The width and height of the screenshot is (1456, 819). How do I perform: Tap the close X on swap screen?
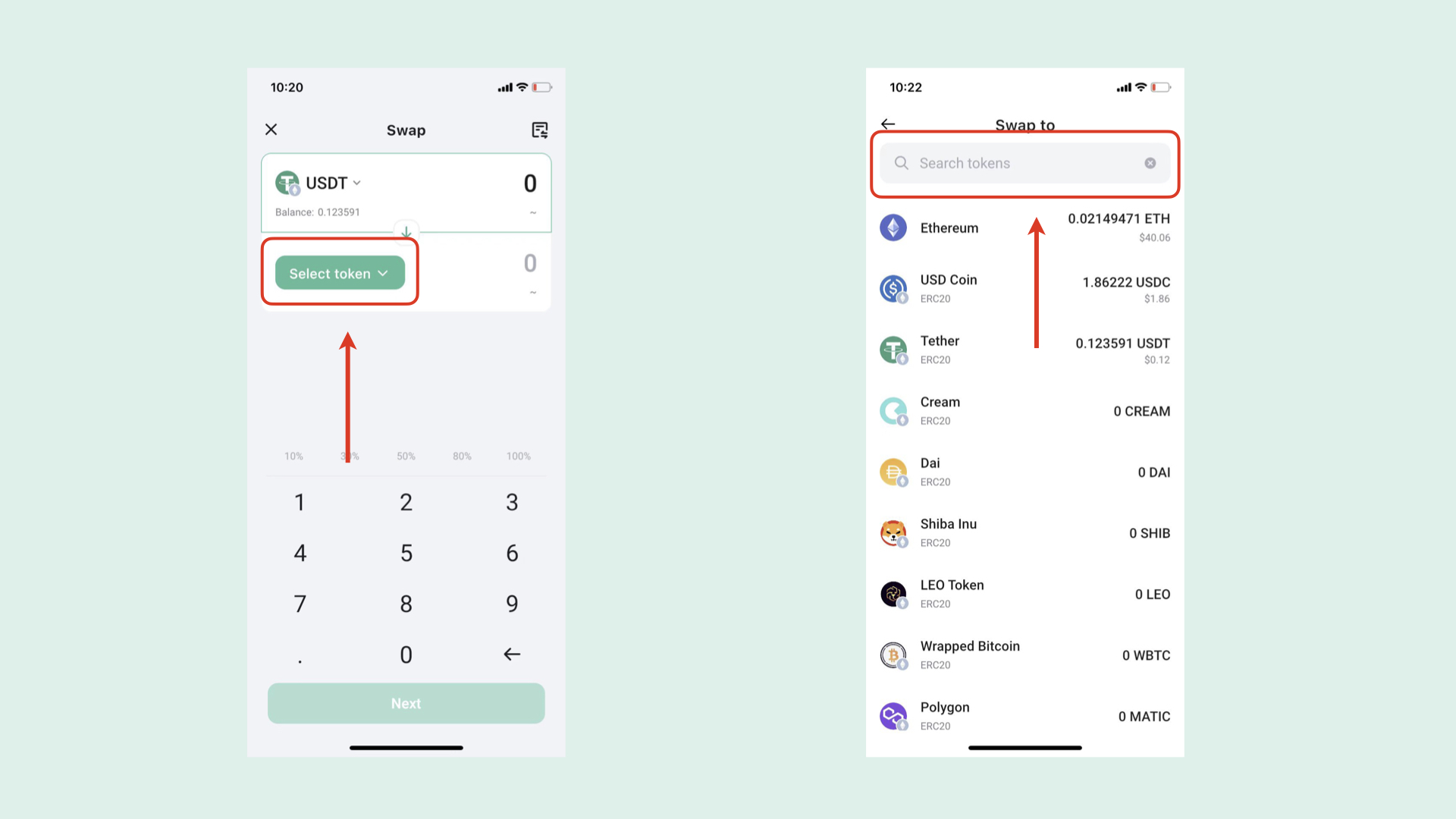pos(271,129)
